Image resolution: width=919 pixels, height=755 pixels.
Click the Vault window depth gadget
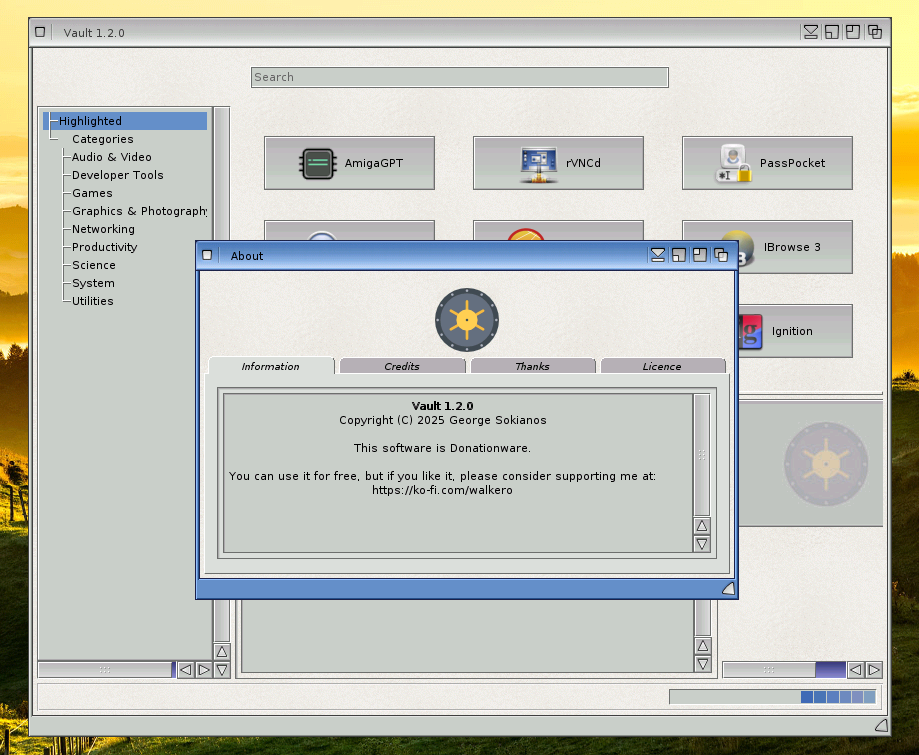coord(875,32)
